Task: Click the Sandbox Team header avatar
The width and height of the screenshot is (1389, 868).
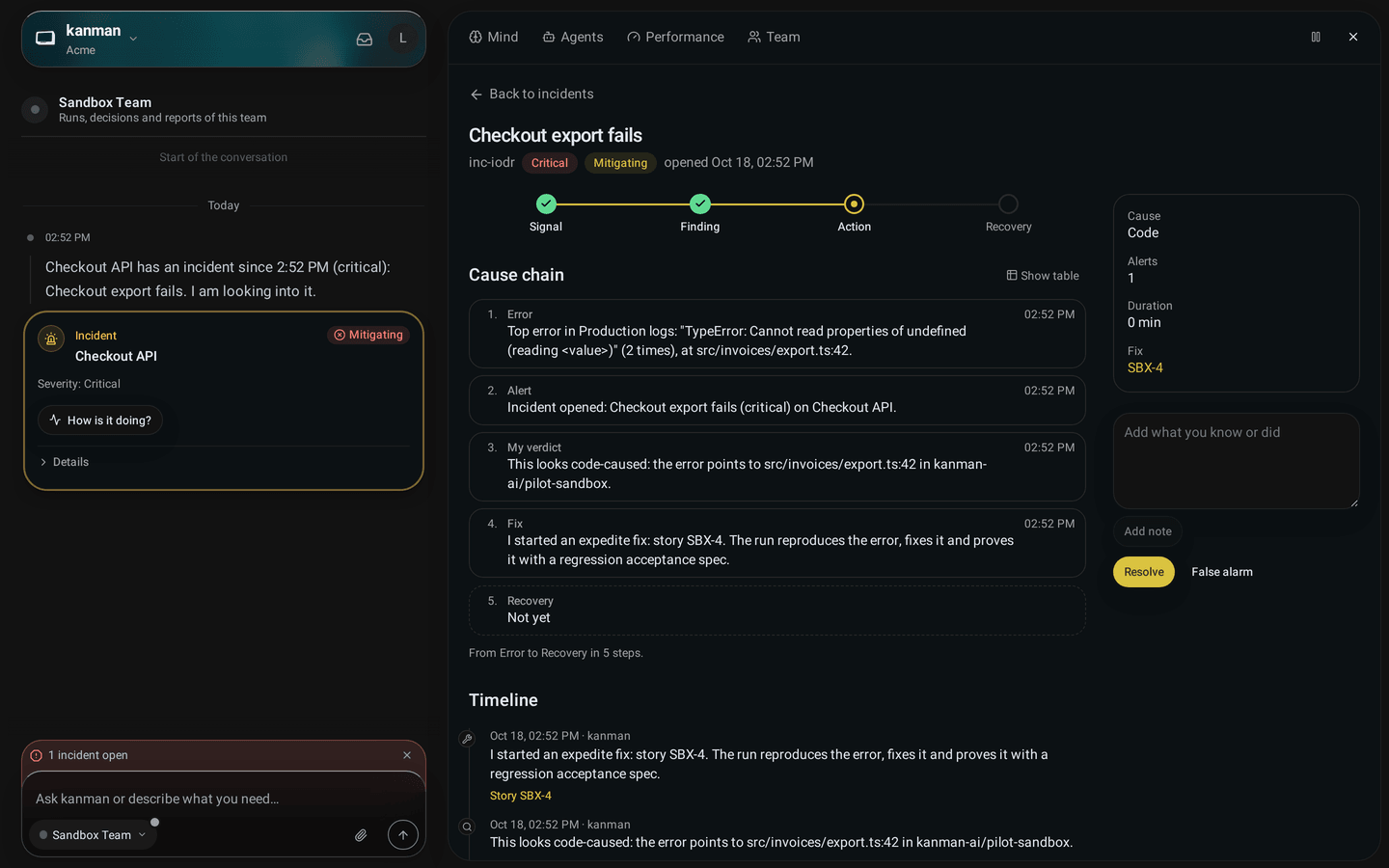Action: point(35,109)
